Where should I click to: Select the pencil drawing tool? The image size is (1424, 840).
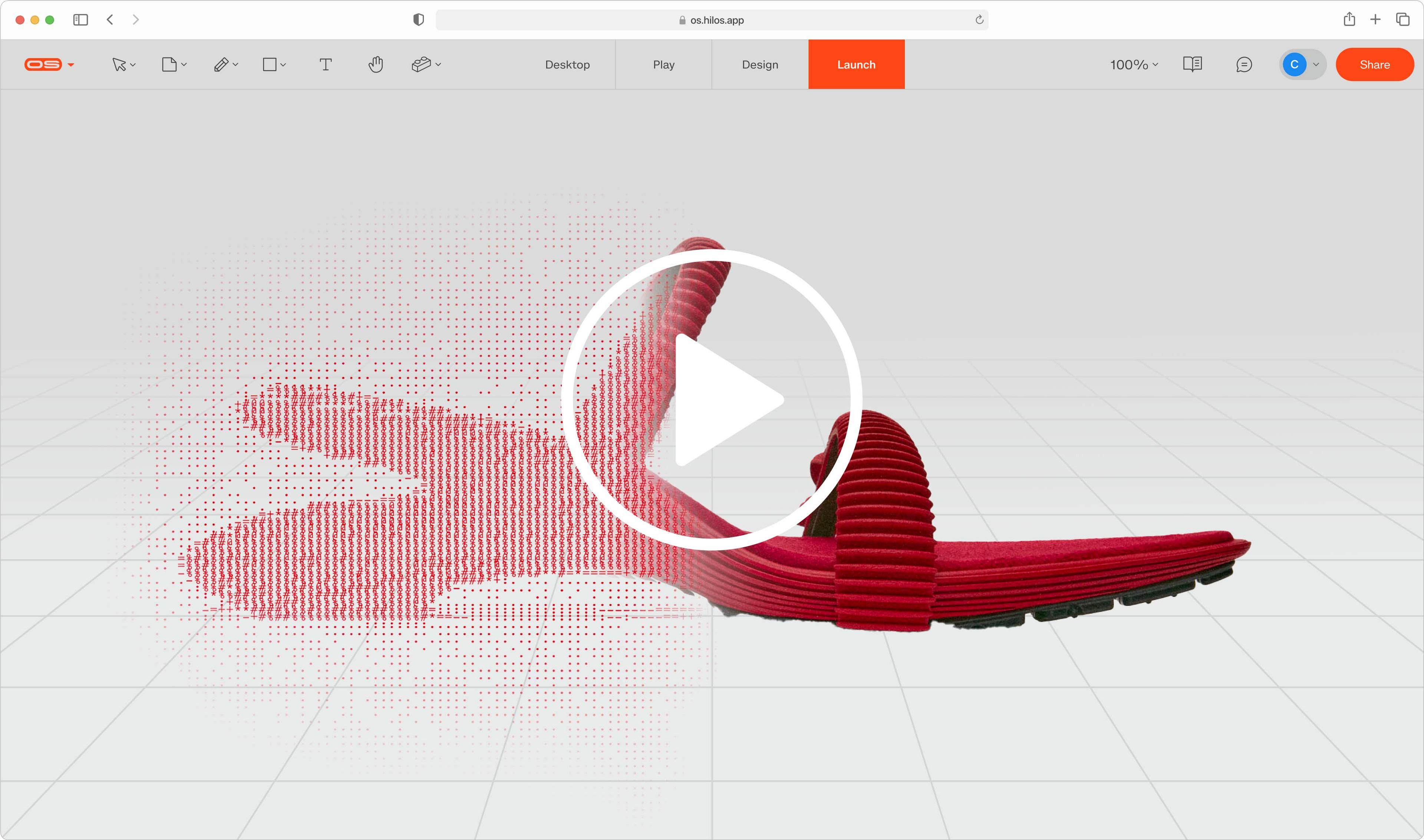click(221, 65)
